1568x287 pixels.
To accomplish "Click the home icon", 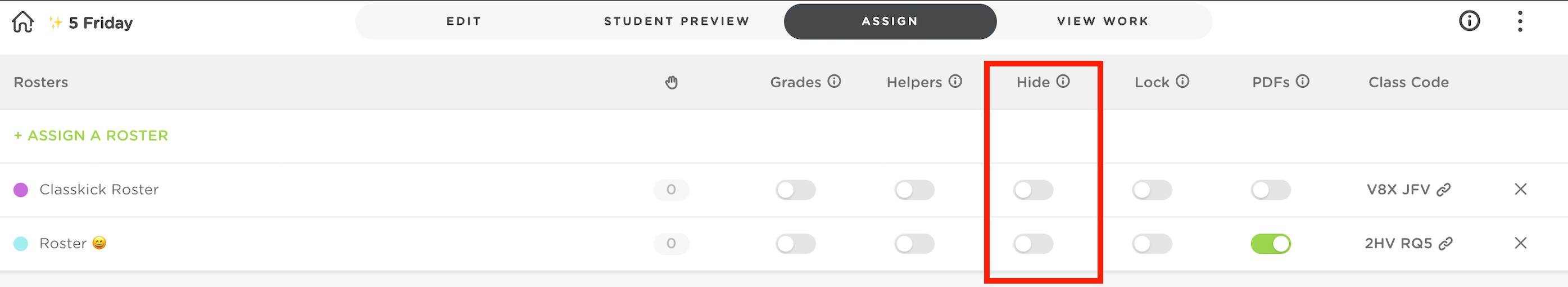I will [22, 22].
